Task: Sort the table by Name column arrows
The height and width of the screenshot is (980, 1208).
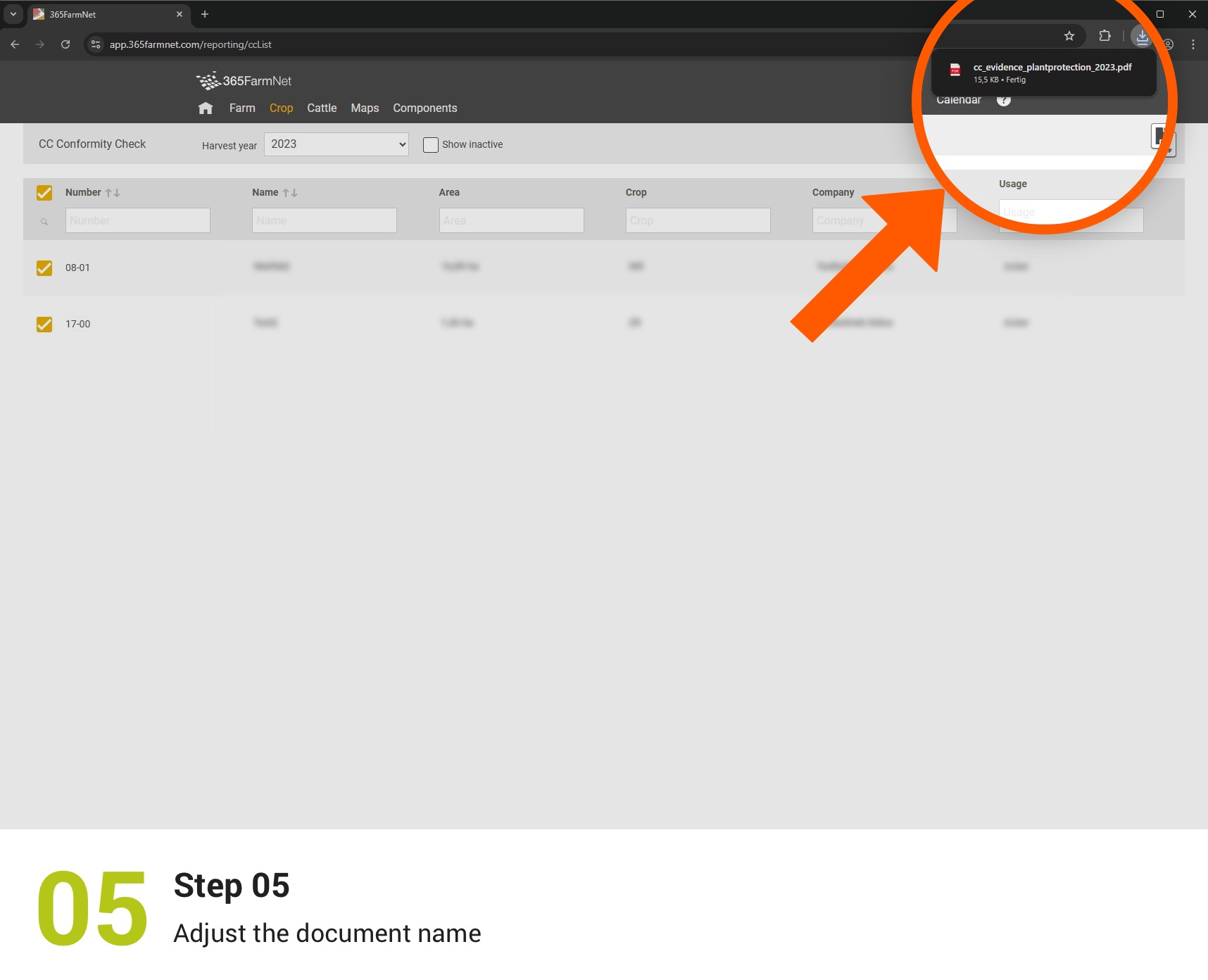Action: 290,193
